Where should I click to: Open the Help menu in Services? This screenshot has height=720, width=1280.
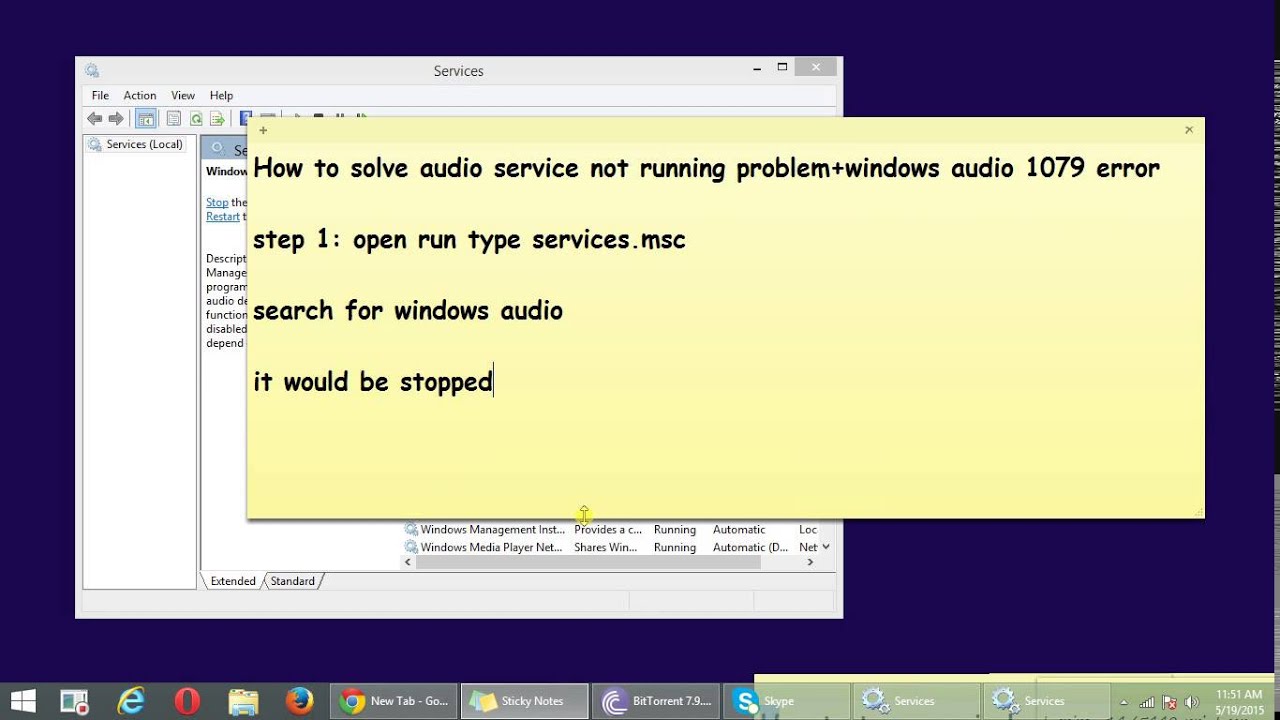[x=221, y=95]
